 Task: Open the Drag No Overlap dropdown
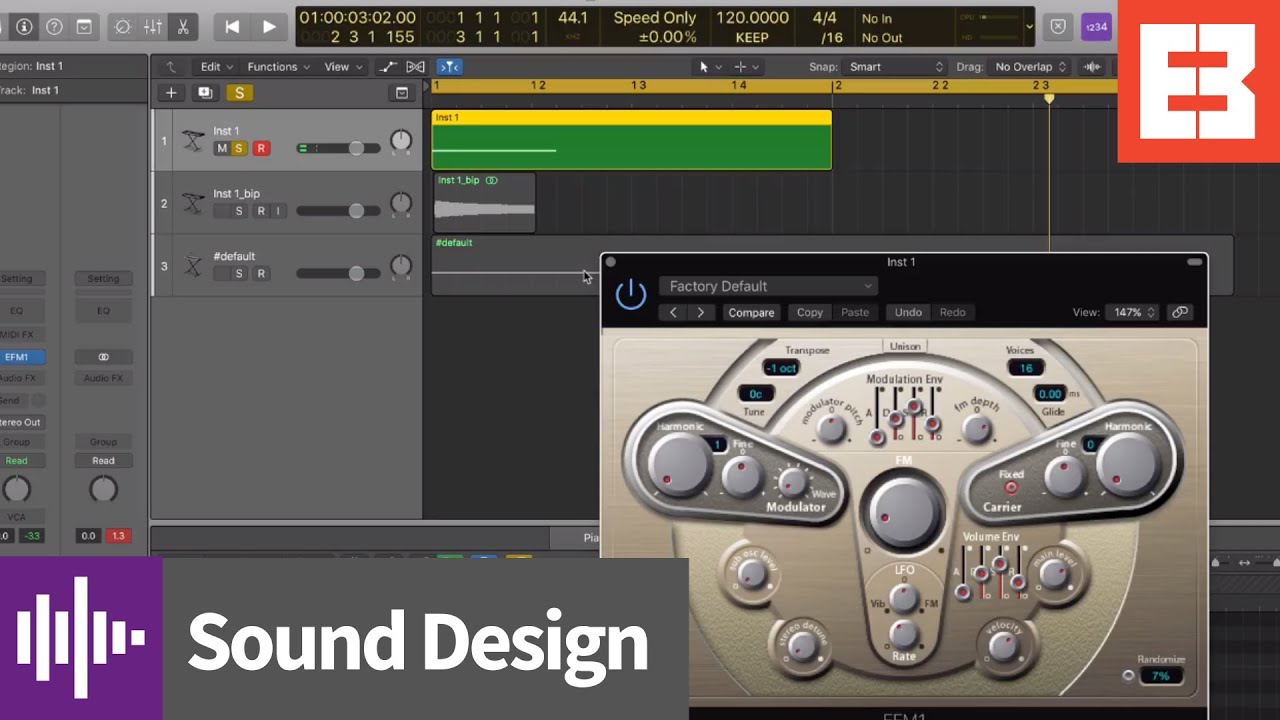click(1031, 67)
